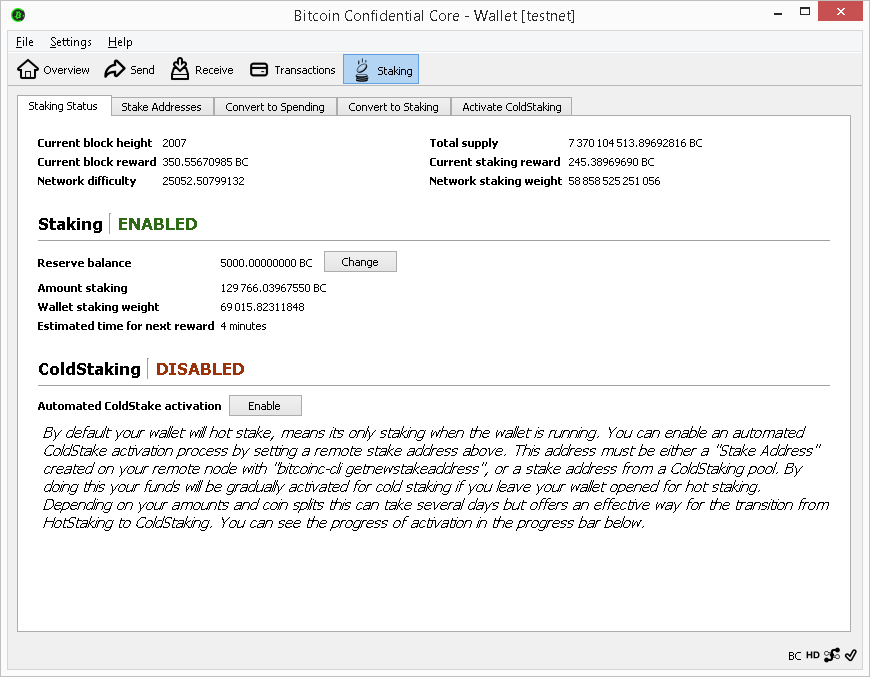Click block reward value 350.55670985 BC

click(x=205, y=162)
